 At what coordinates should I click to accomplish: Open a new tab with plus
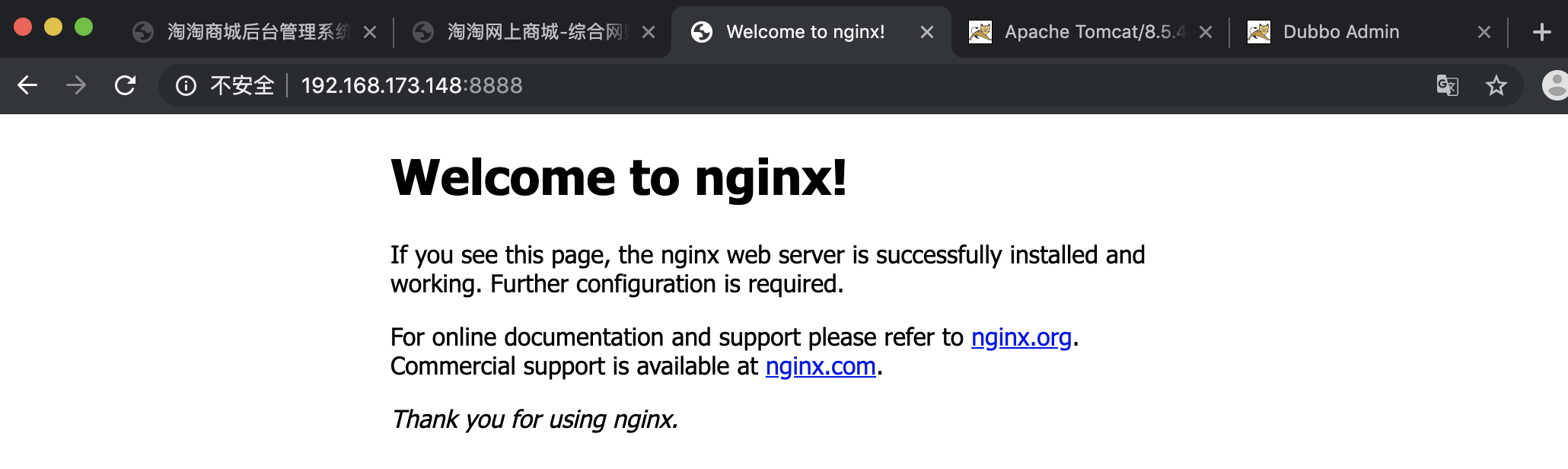[1541, 32]
